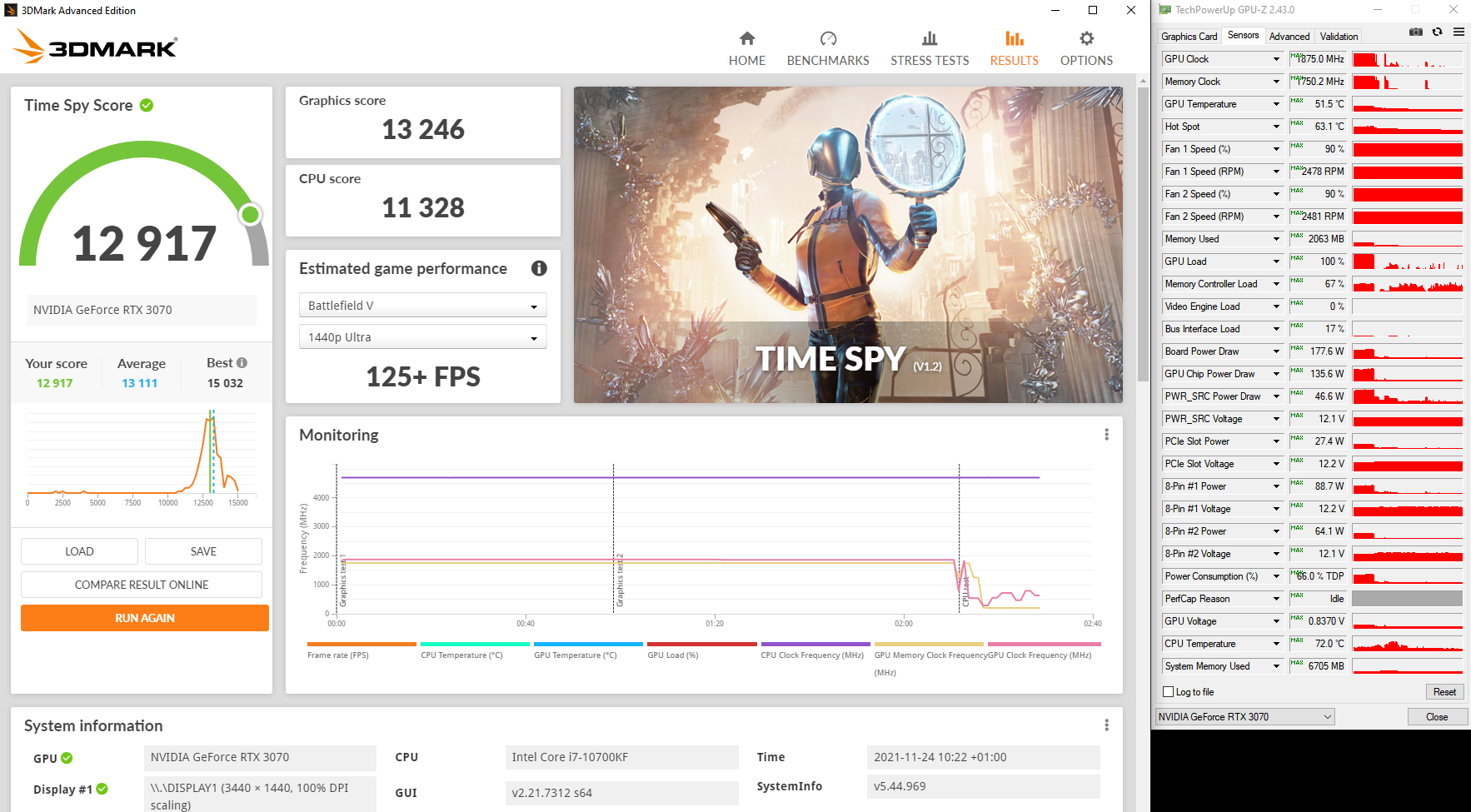Screen dimensions: 1471x812
Task: Go to the BENCHMARKS menu label
Action: click(x=828, y=61)
